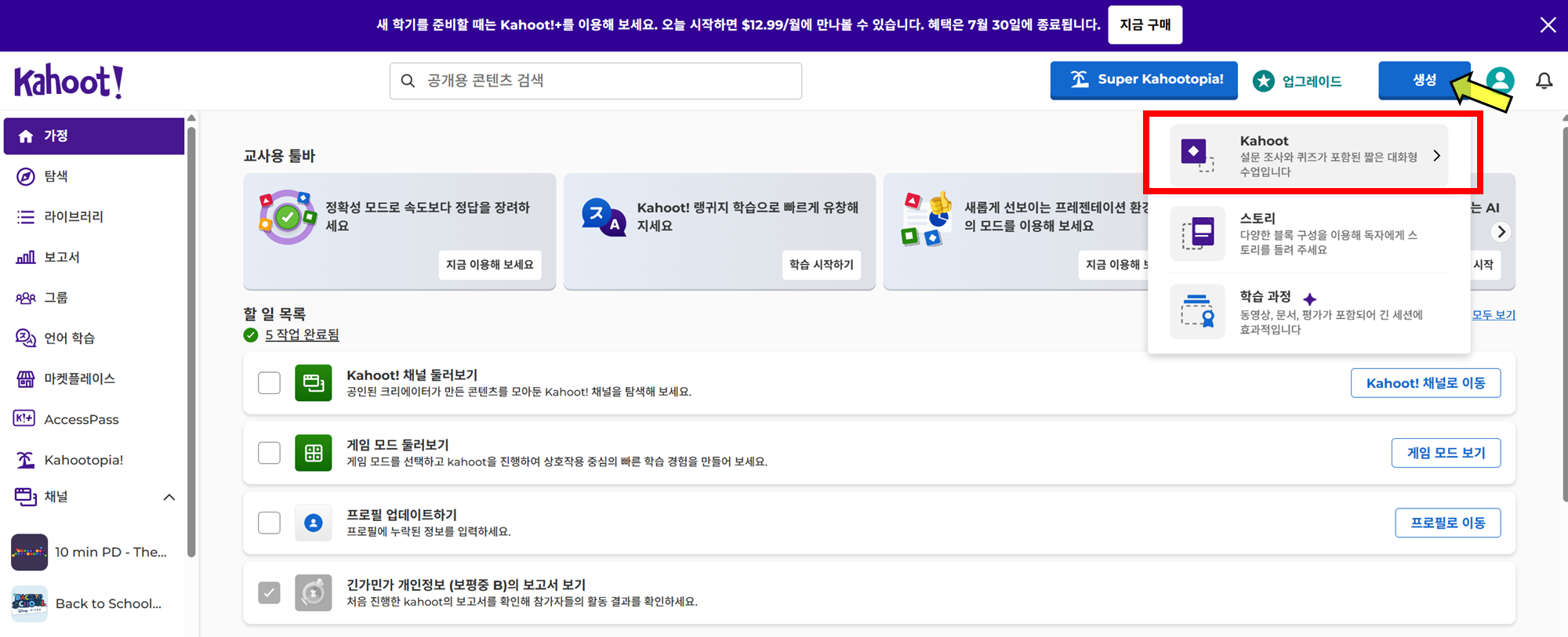
Task: Click the Kahootopia! island icon in sidebar
Action: tap(26, 460)
